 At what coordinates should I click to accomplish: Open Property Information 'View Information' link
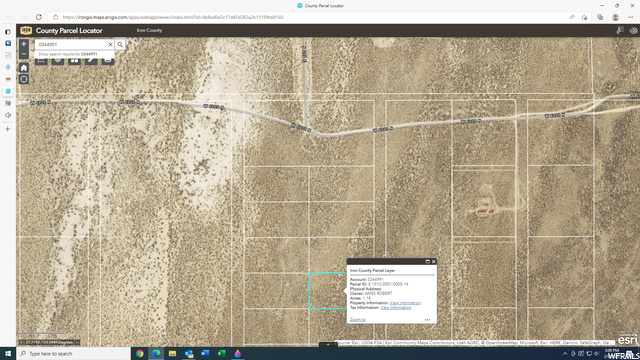pos(405,303)
